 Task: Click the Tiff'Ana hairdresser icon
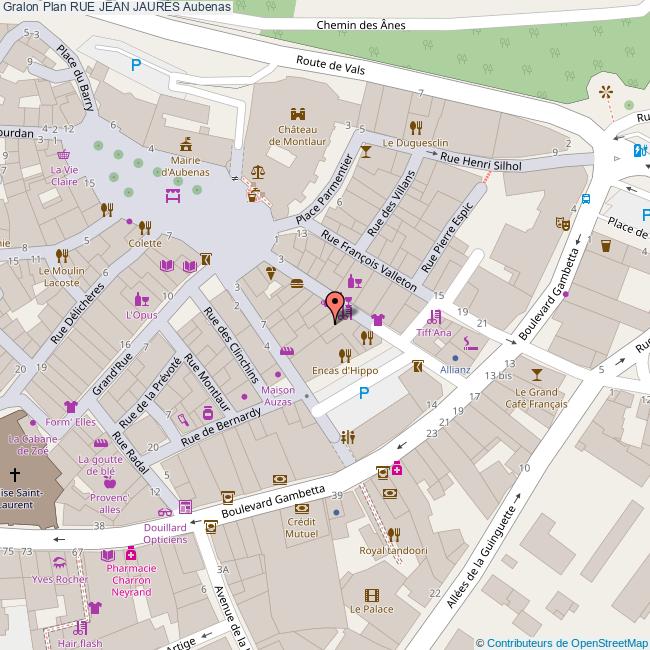[x=434, y=316]
